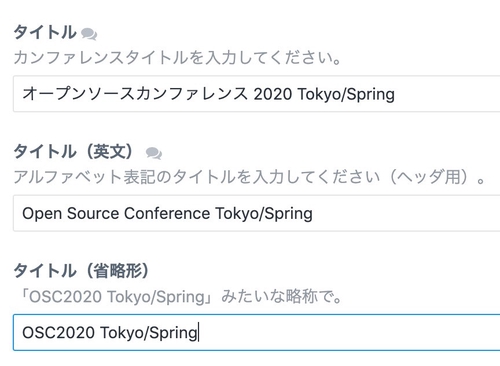Viewport: 500px width, 366px height.
Task: Focus the タイトル conference title input field
Action: (257, 94)
